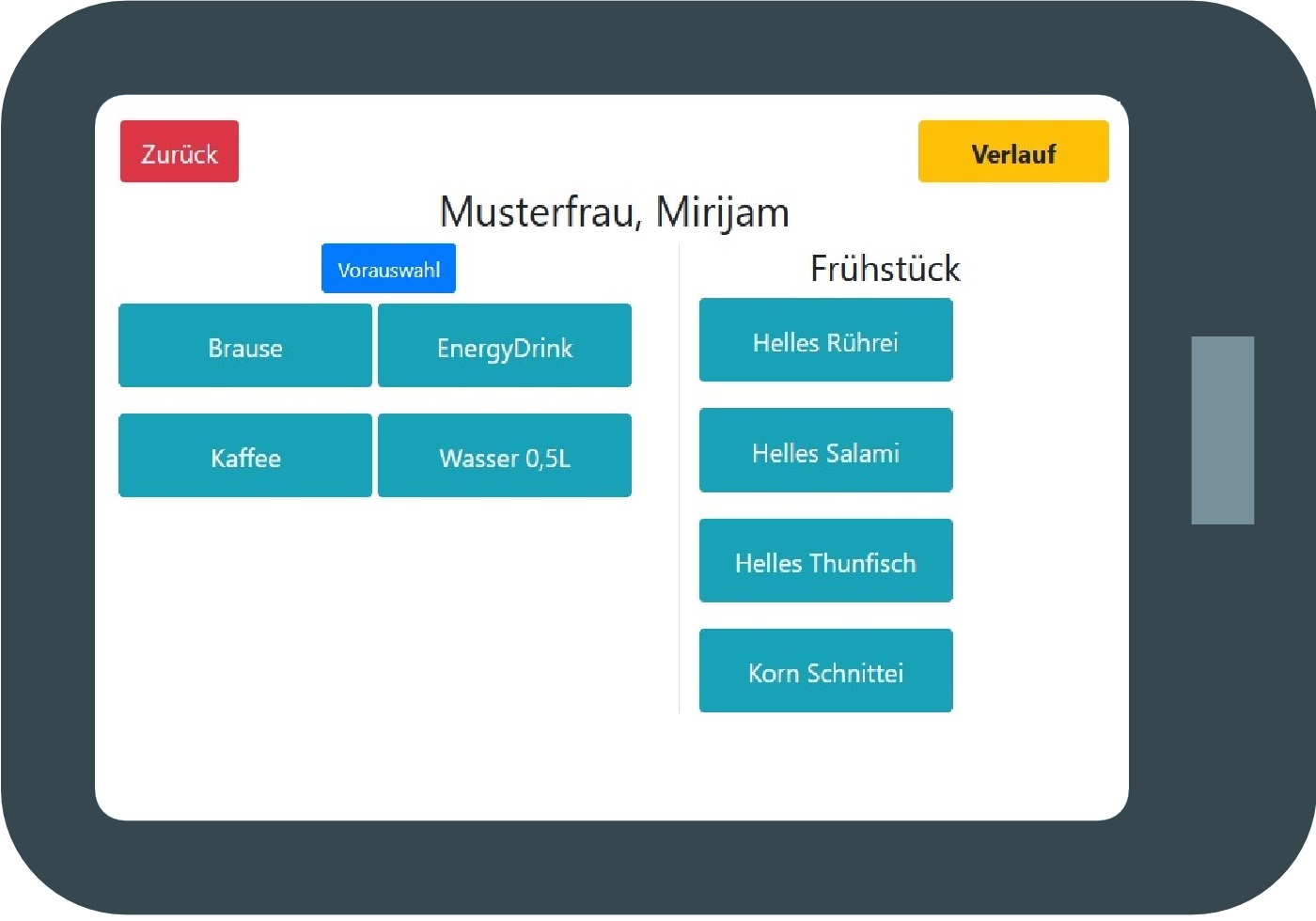Open the yellow Verlauf history button
The image size is (1316, 921).
coord(1012,152)
